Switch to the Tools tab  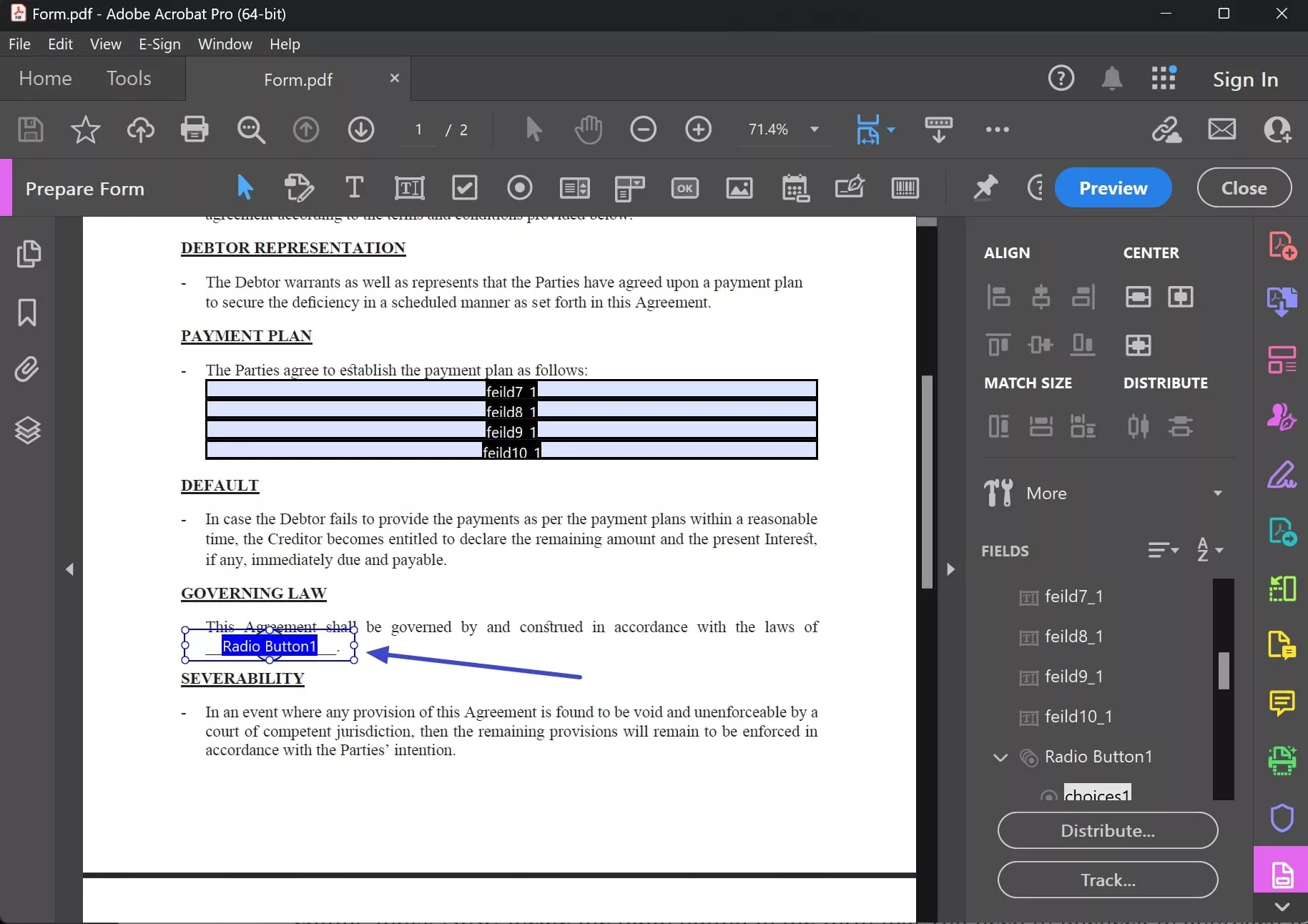[x=129, y=78]
